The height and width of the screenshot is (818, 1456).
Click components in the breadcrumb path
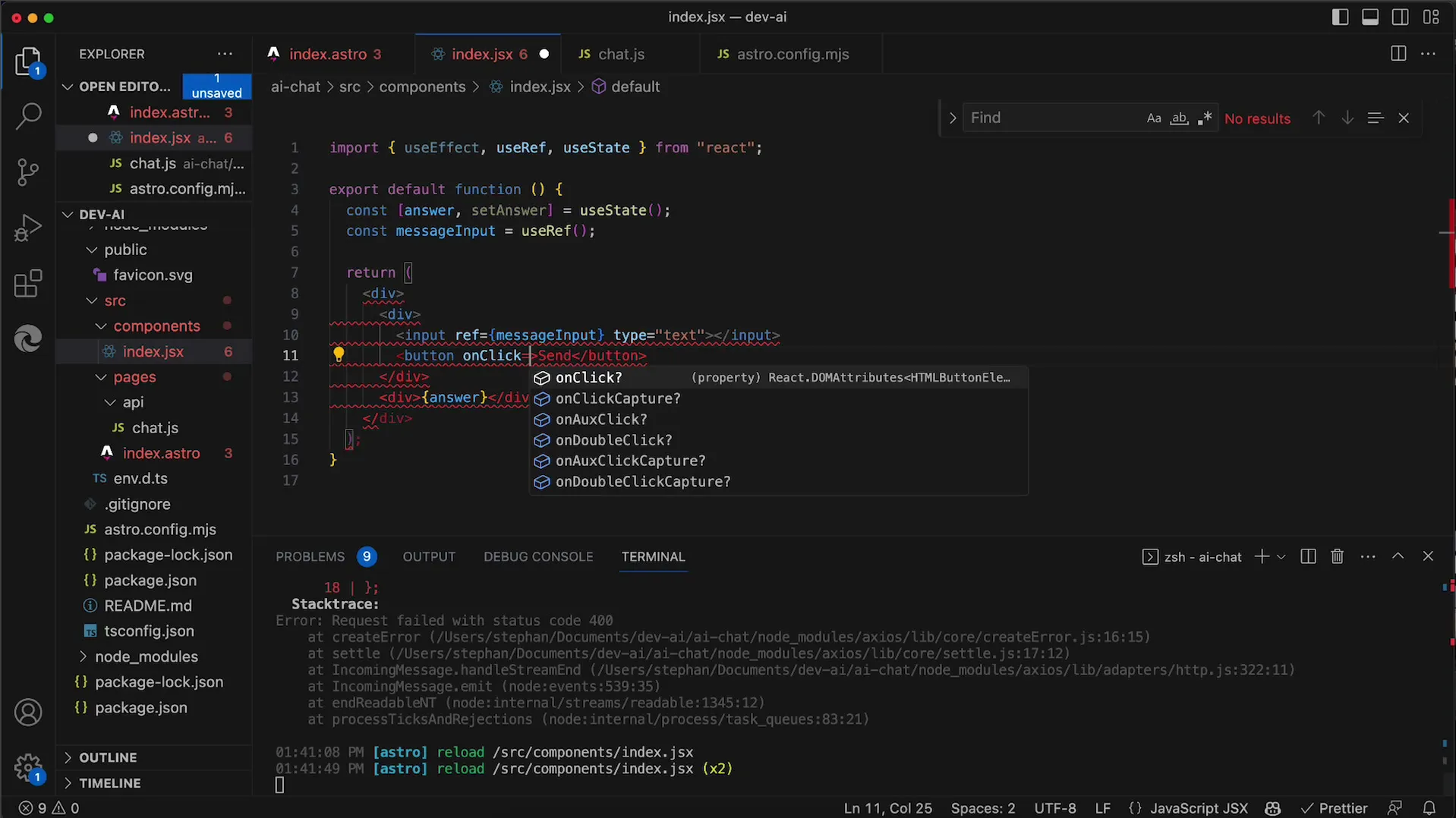422,87
